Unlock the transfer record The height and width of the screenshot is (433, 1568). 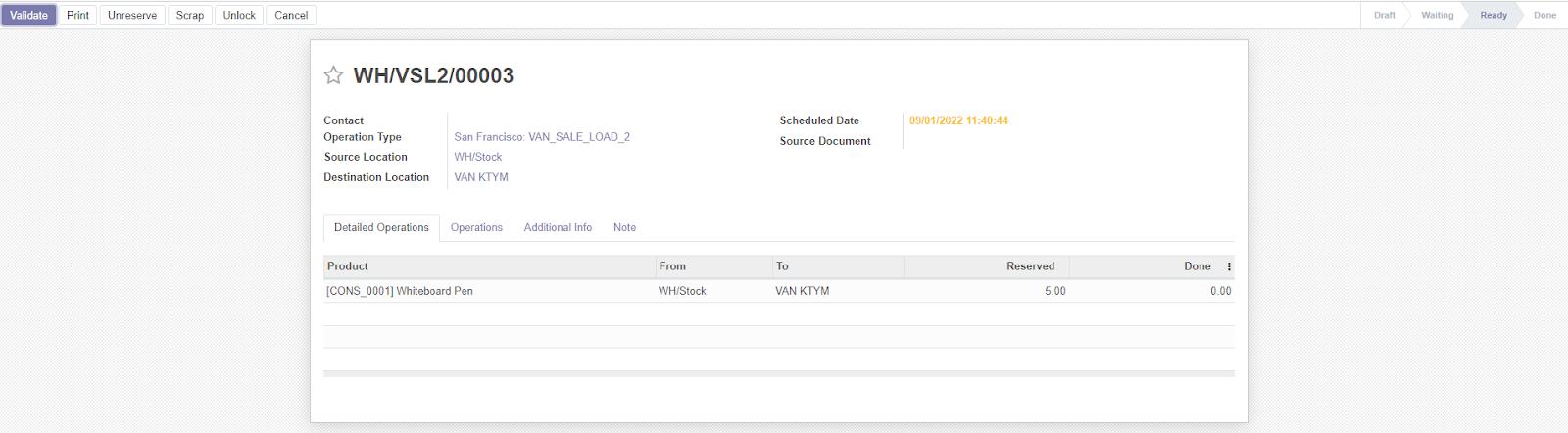[x=239, y=16]
